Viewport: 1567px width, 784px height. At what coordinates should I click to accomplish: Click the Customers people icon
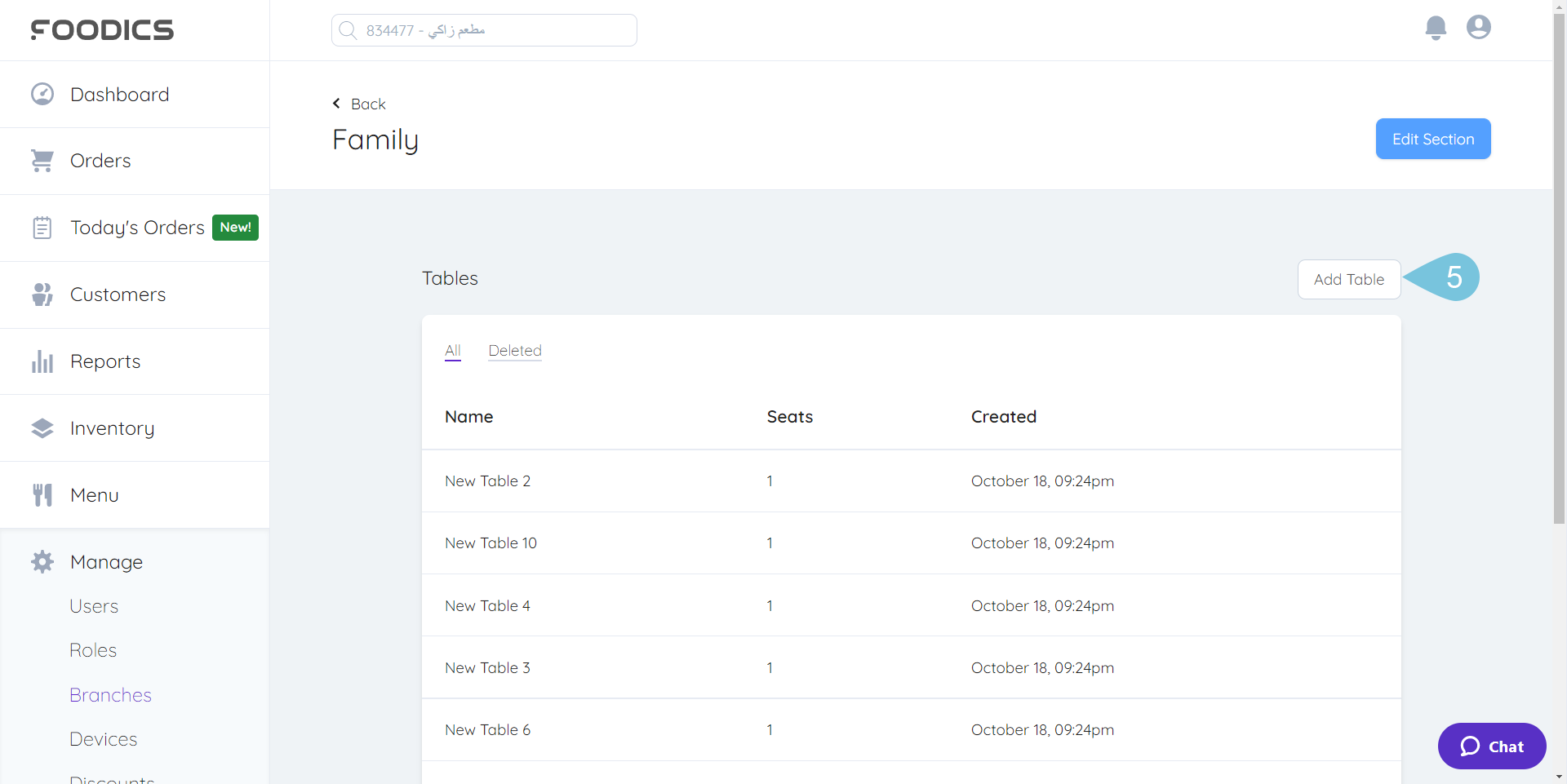(42, 294)
